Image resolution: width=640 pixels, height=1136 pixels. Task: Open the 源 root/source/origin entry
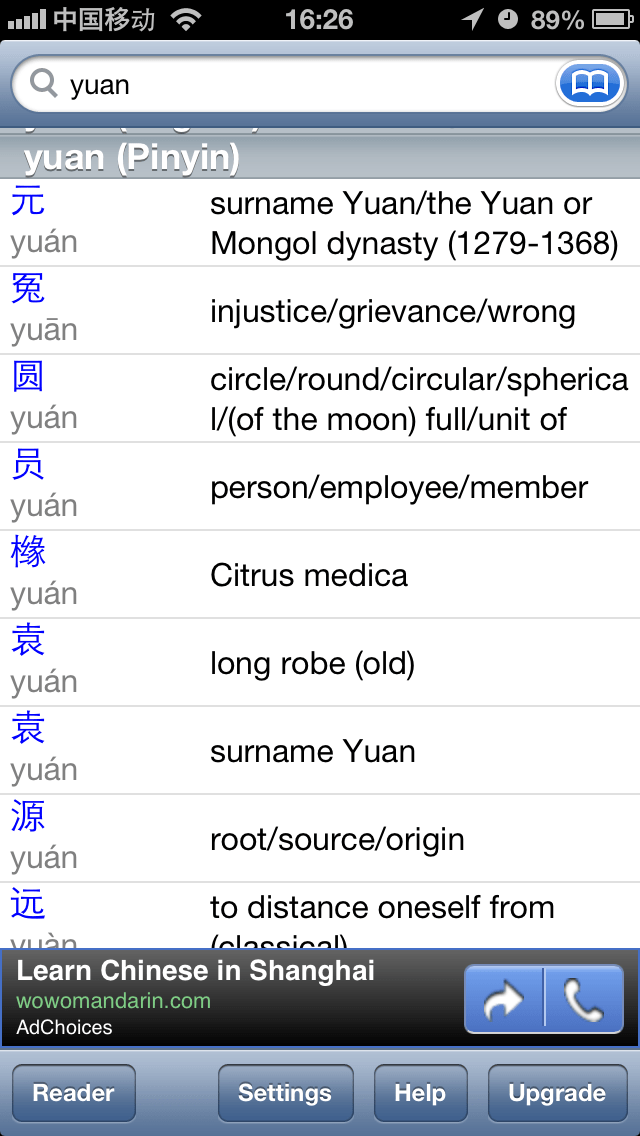click(320, 839)
